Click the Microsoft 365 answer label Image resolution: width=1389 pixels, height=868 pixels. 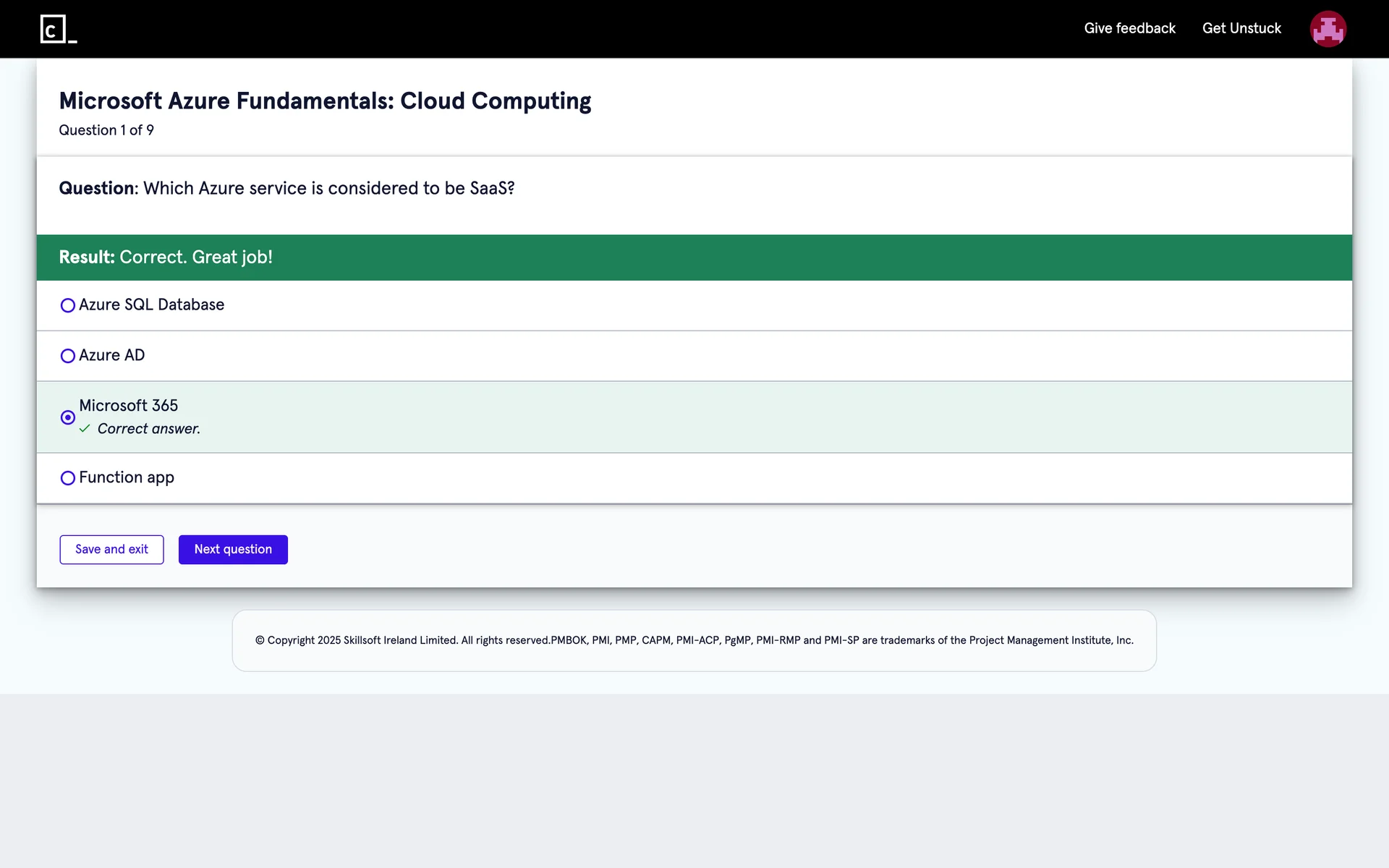pos(128,406)
